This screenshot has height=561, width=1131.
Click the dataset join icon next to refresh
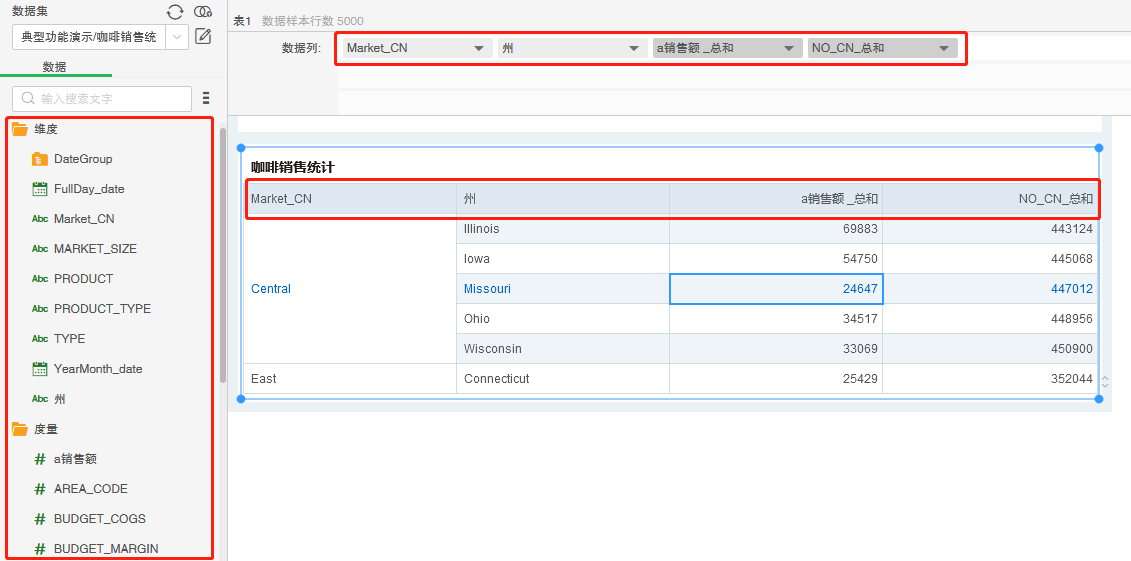coord(203,12)
